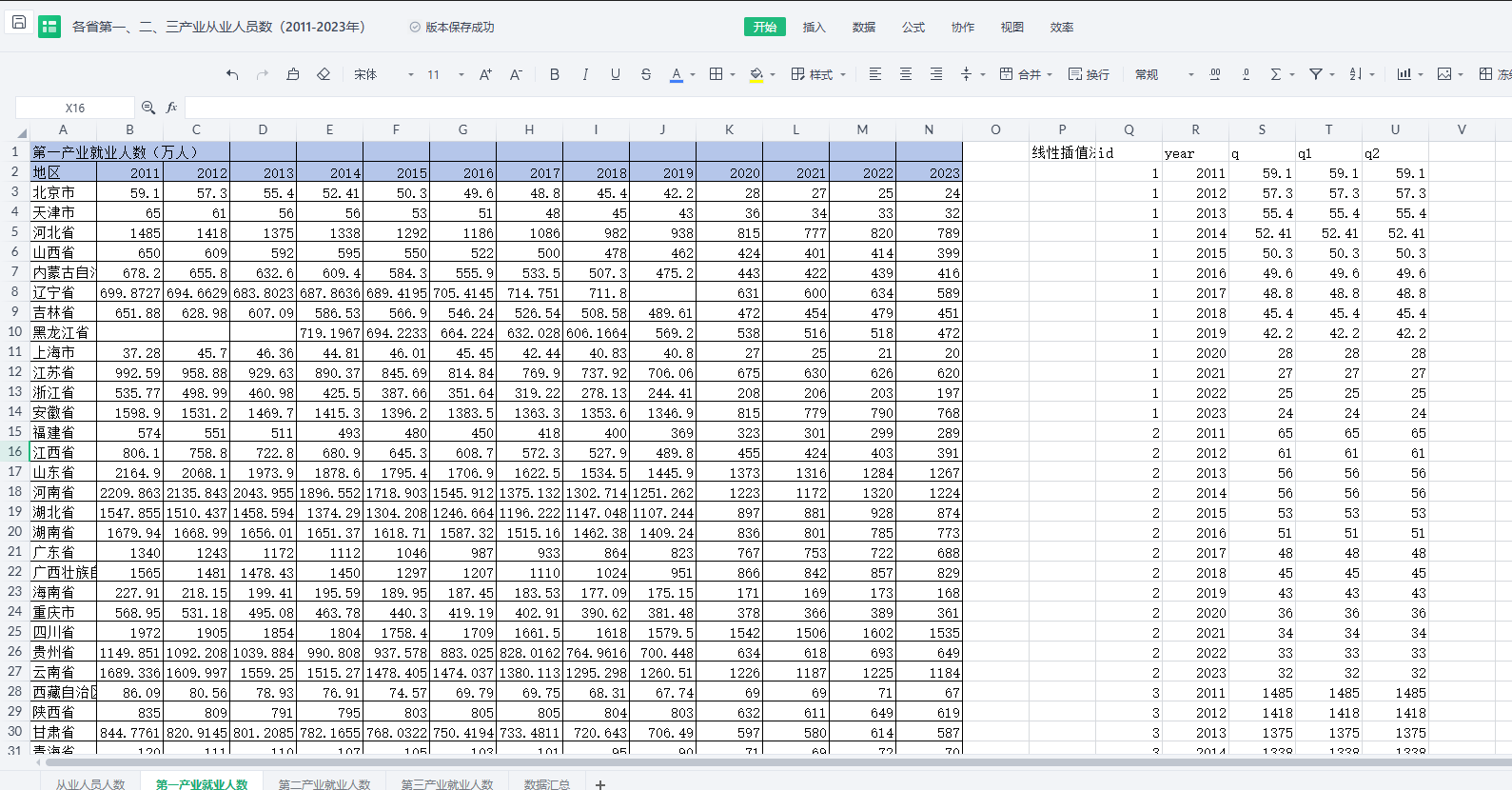Click the cell borders icon
1512x790 pixels.
coord(717,74)
